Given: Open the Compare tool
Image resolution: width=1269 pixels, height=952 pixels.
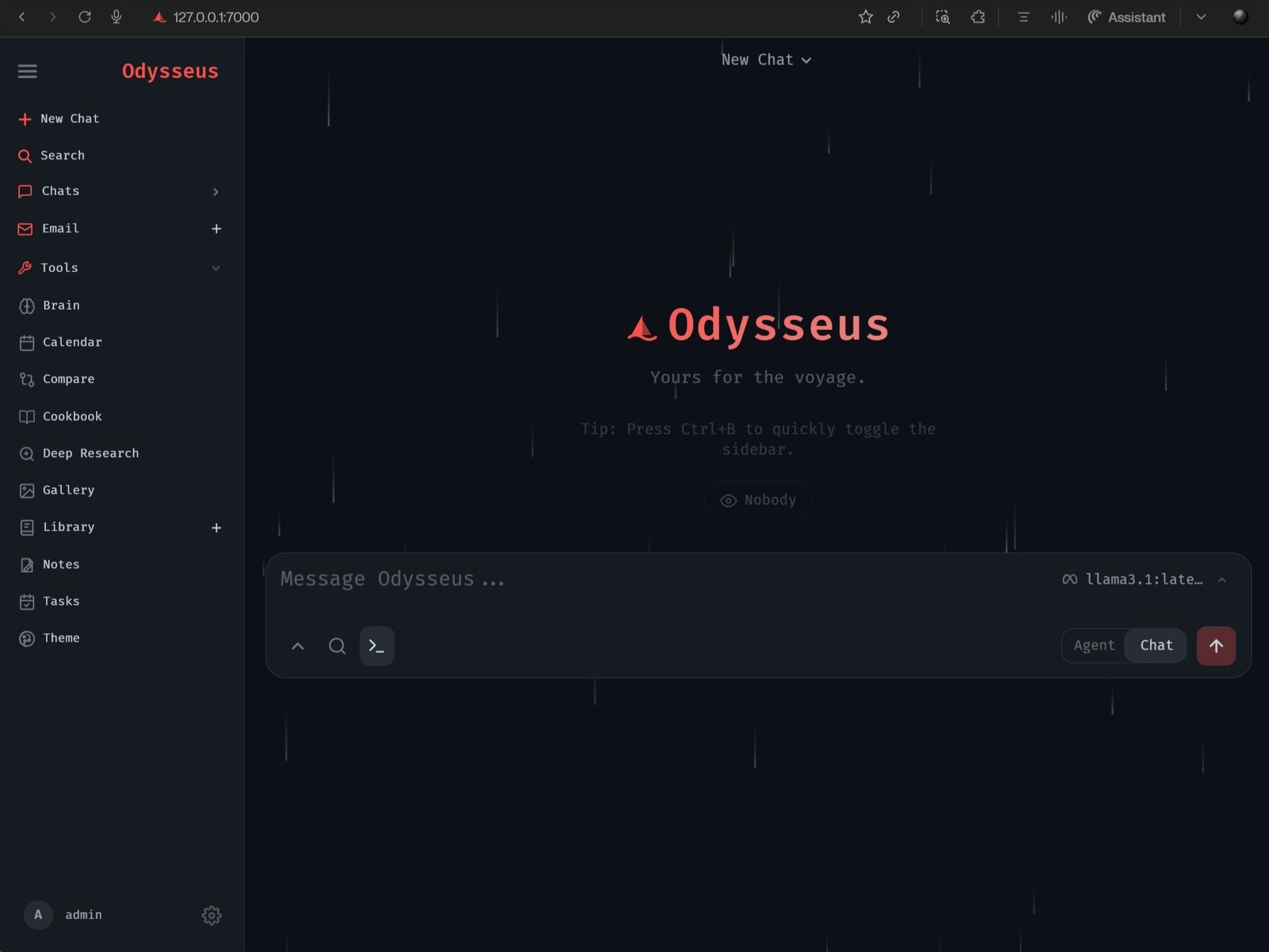Looking at the screenshot, I should 57,379.
